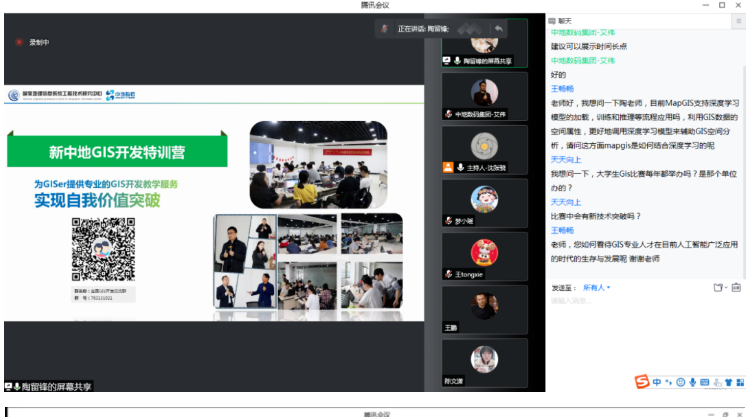The height and width of the screenshot is (417, 748).
Task: Select the 王鹏 participant video thumbnail
Action: pos(485,307)
